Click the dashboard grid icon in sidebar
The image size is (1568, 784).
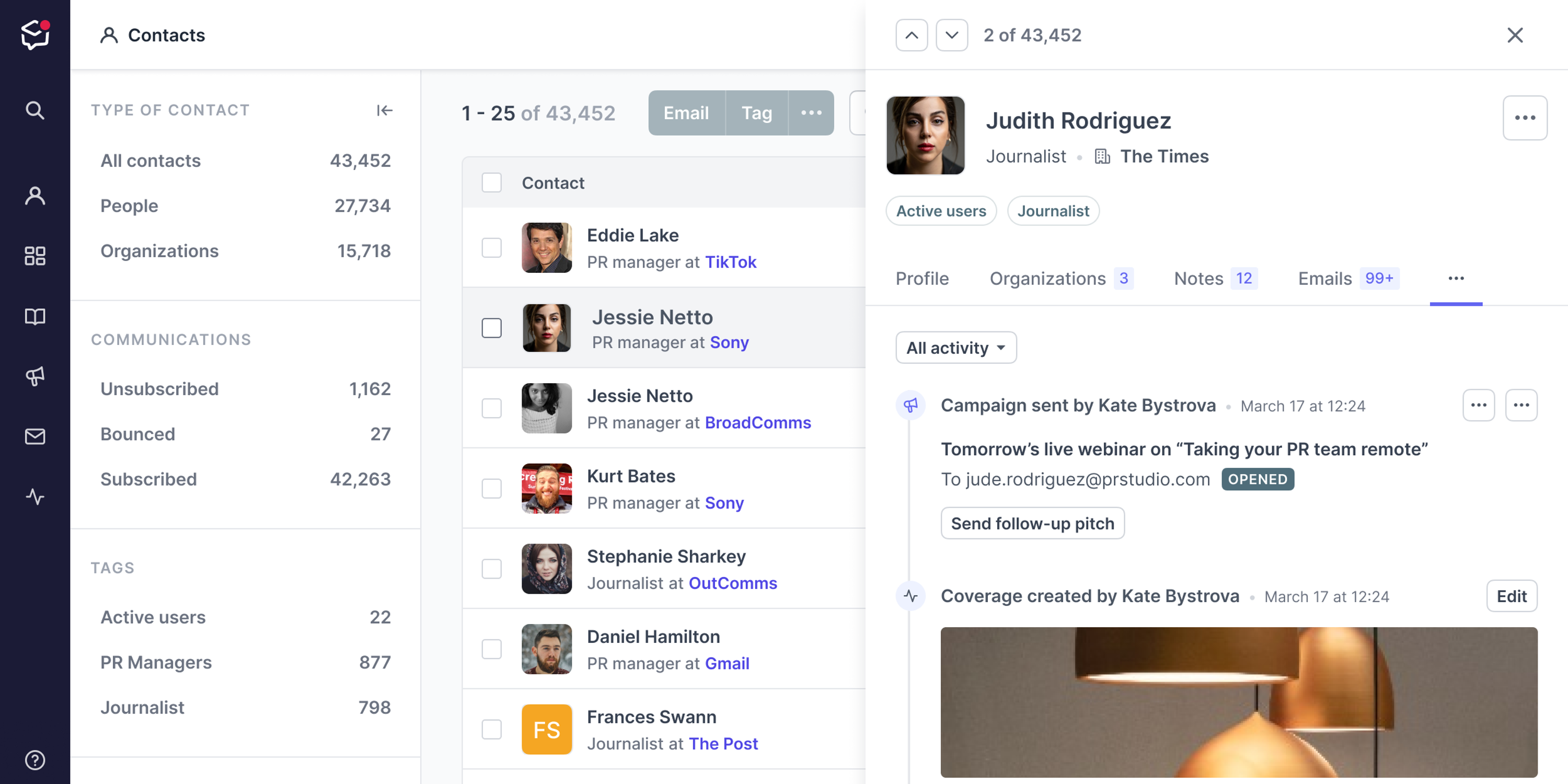pyautogui.click(x=34, y=256)
